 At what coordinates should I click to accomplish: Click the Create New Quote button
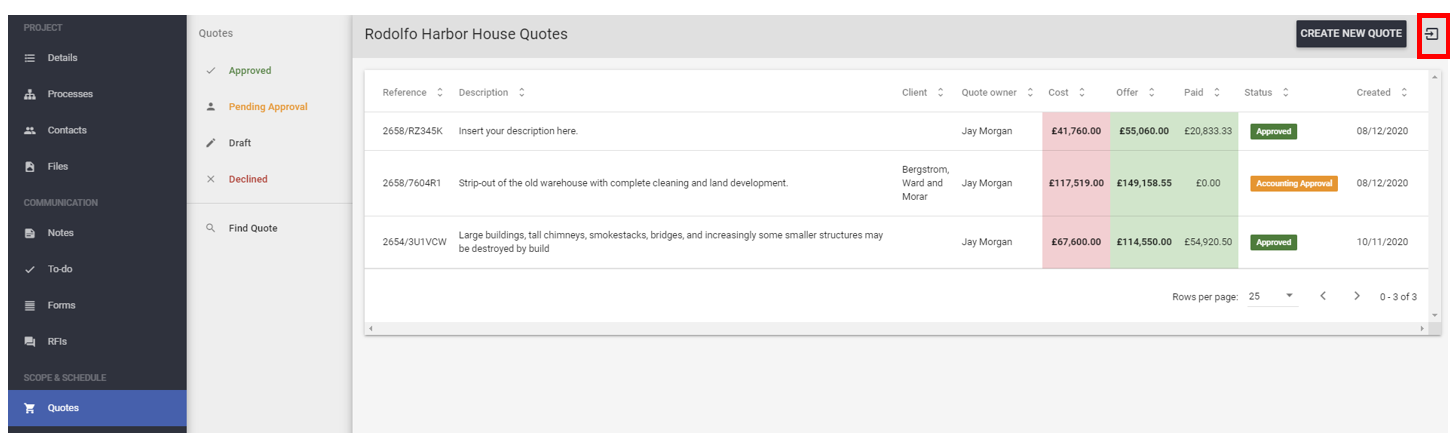(1351, 34)
